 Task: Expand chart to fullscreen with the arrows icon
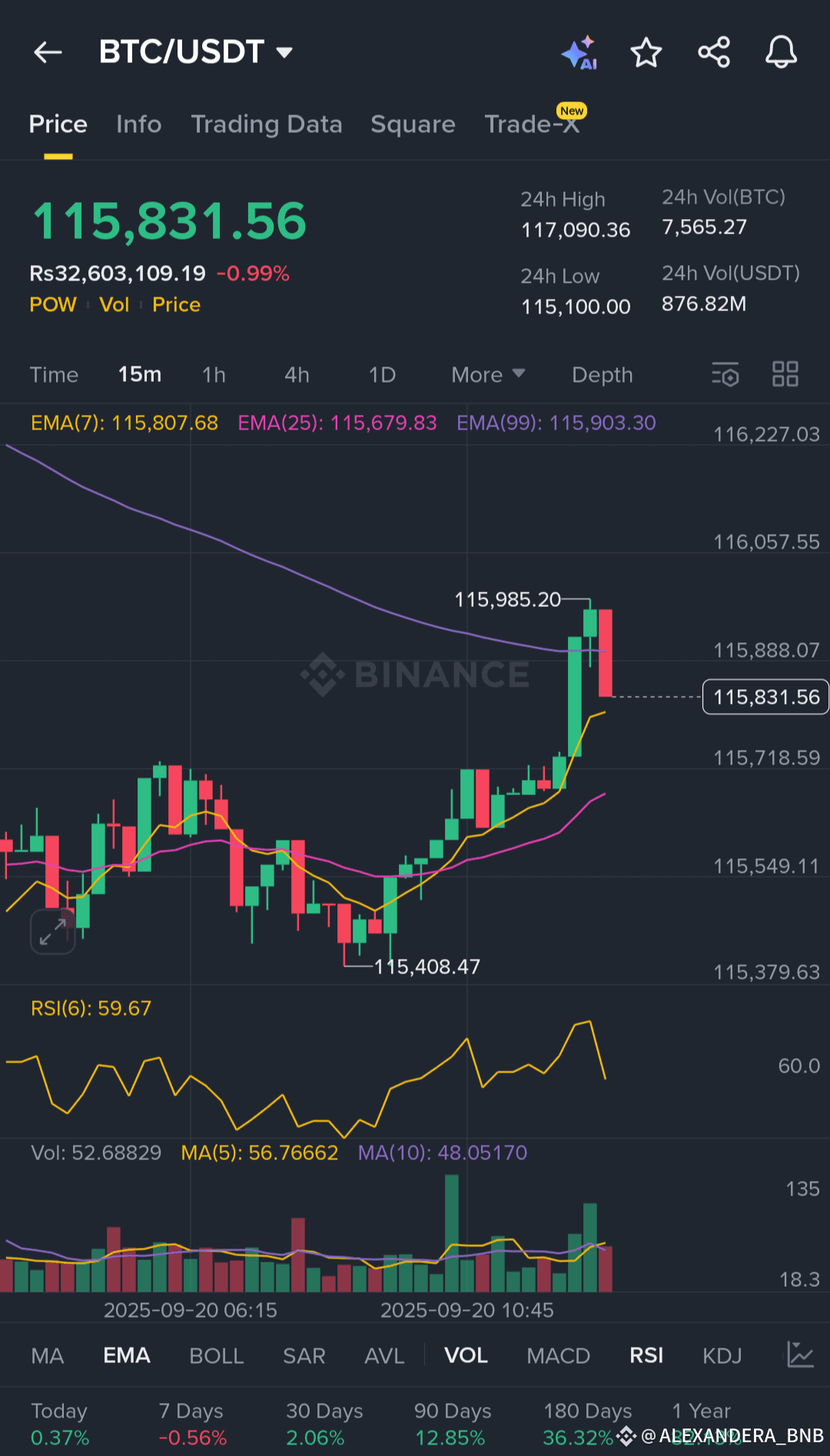52,931
